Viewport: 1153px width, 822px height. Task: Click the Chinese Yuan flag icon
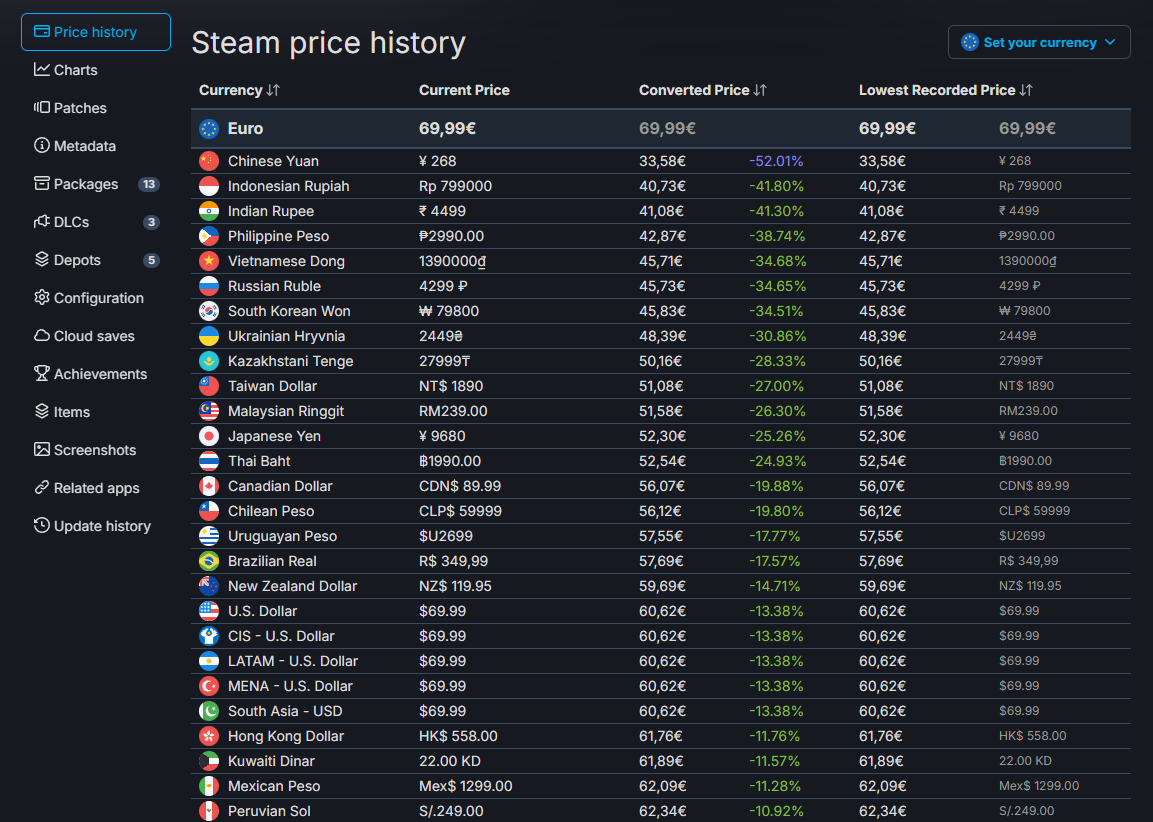pyautogui.click(x=210, y=160)
